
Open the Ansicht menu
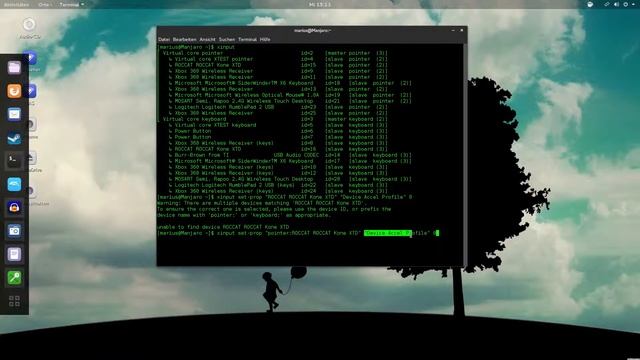(207, 40)
